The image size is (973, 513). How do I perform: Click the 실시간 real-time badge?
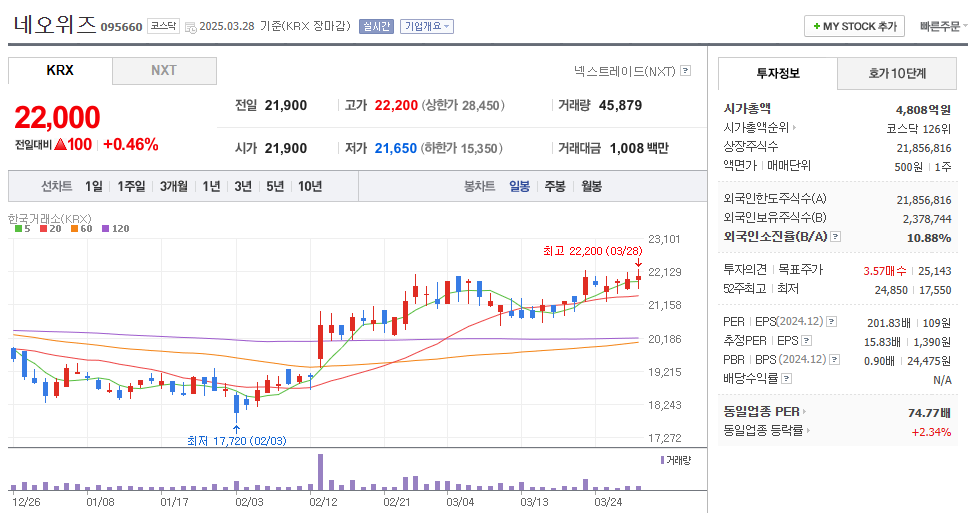(376, 26)
